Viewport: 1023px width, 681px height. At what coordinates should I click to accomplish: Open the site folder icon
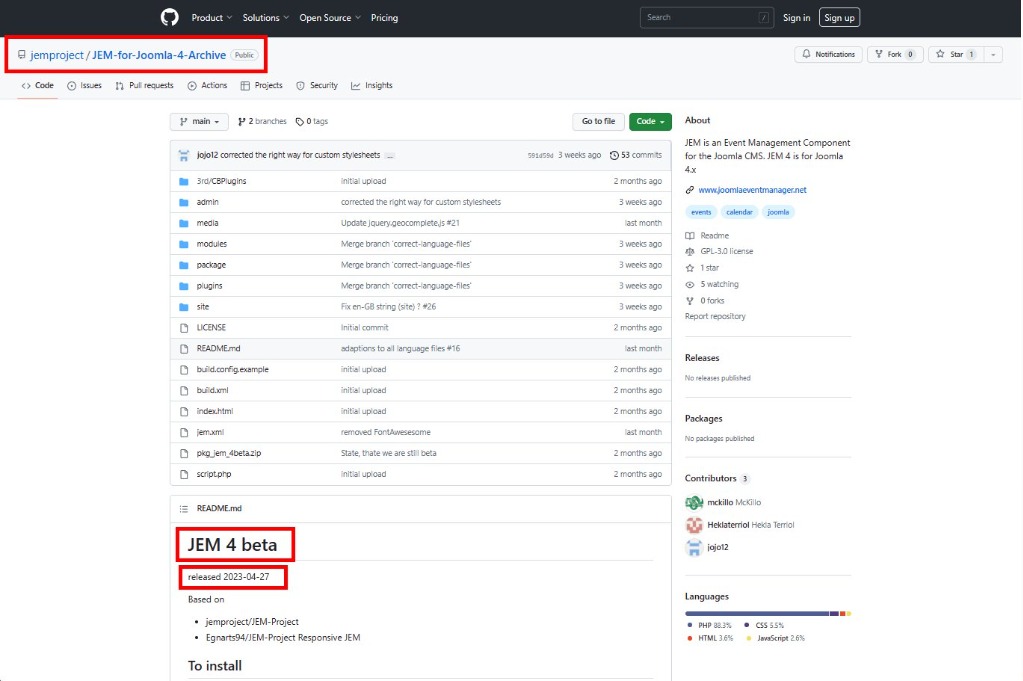pyautogui.click(x=184, y=307)
